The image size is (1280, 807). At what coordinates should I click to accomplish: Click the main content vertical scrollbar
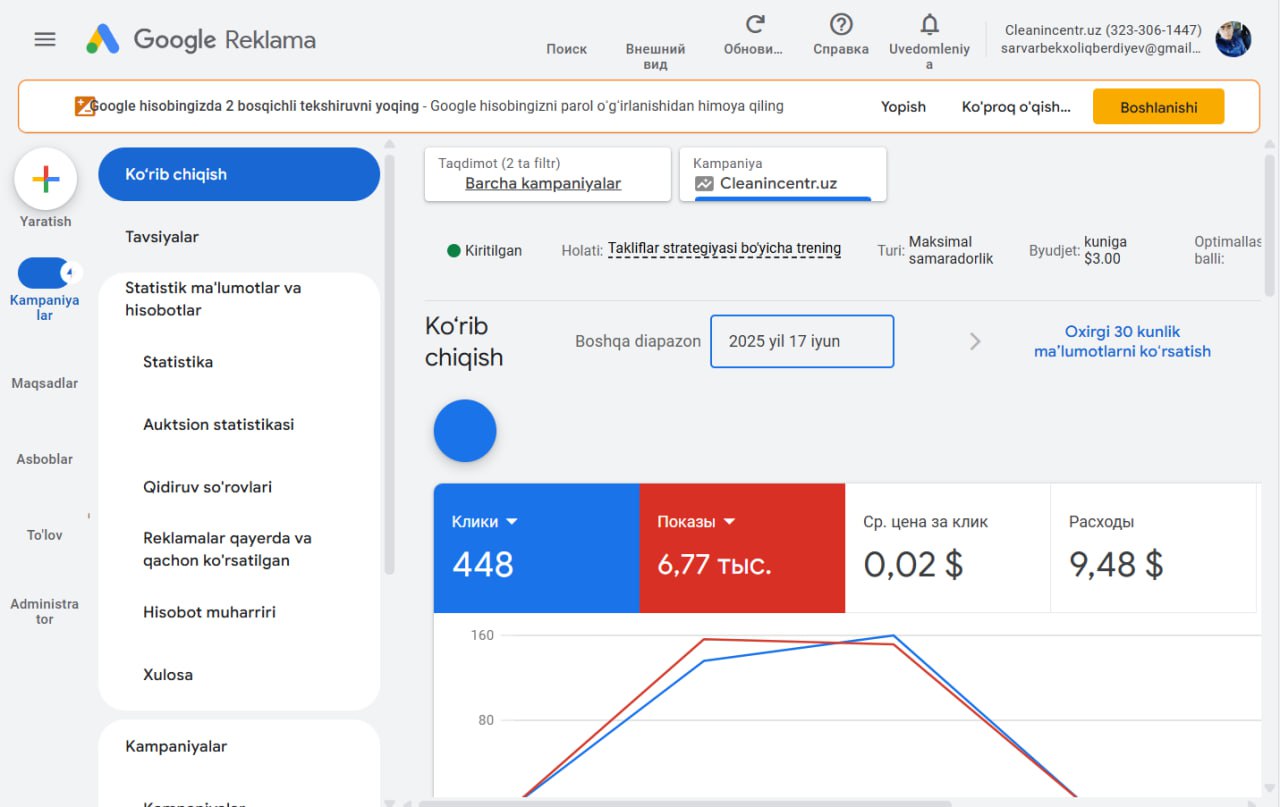point(1270,225)
